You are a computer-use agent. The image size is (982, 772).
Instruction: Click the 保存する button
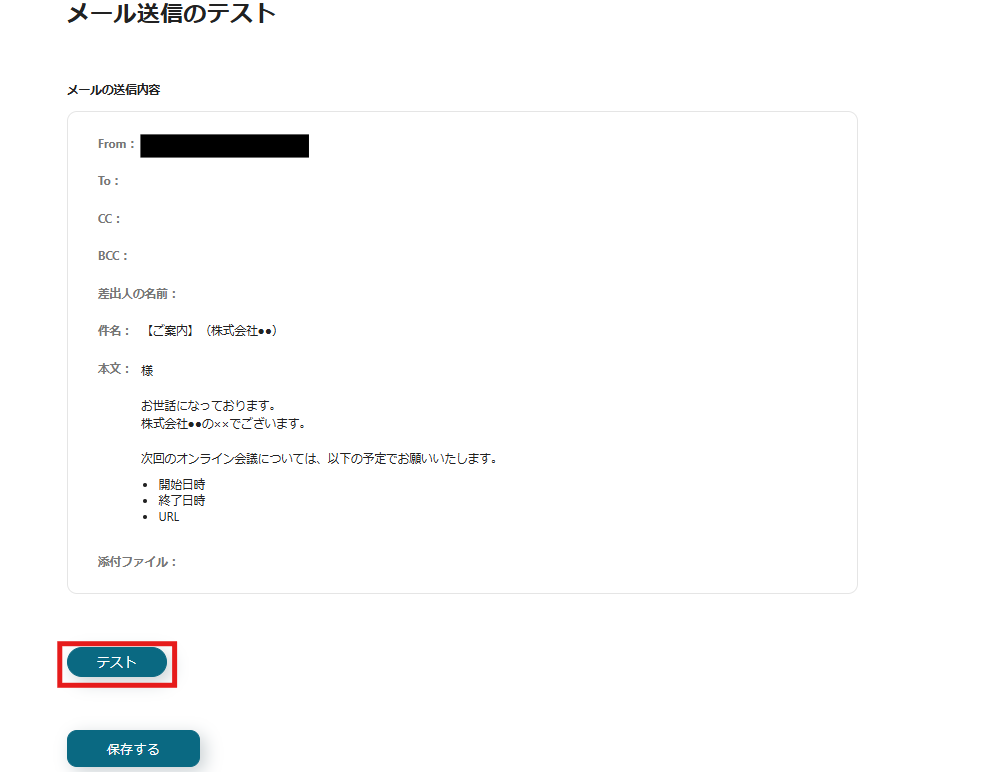[133, 749]
